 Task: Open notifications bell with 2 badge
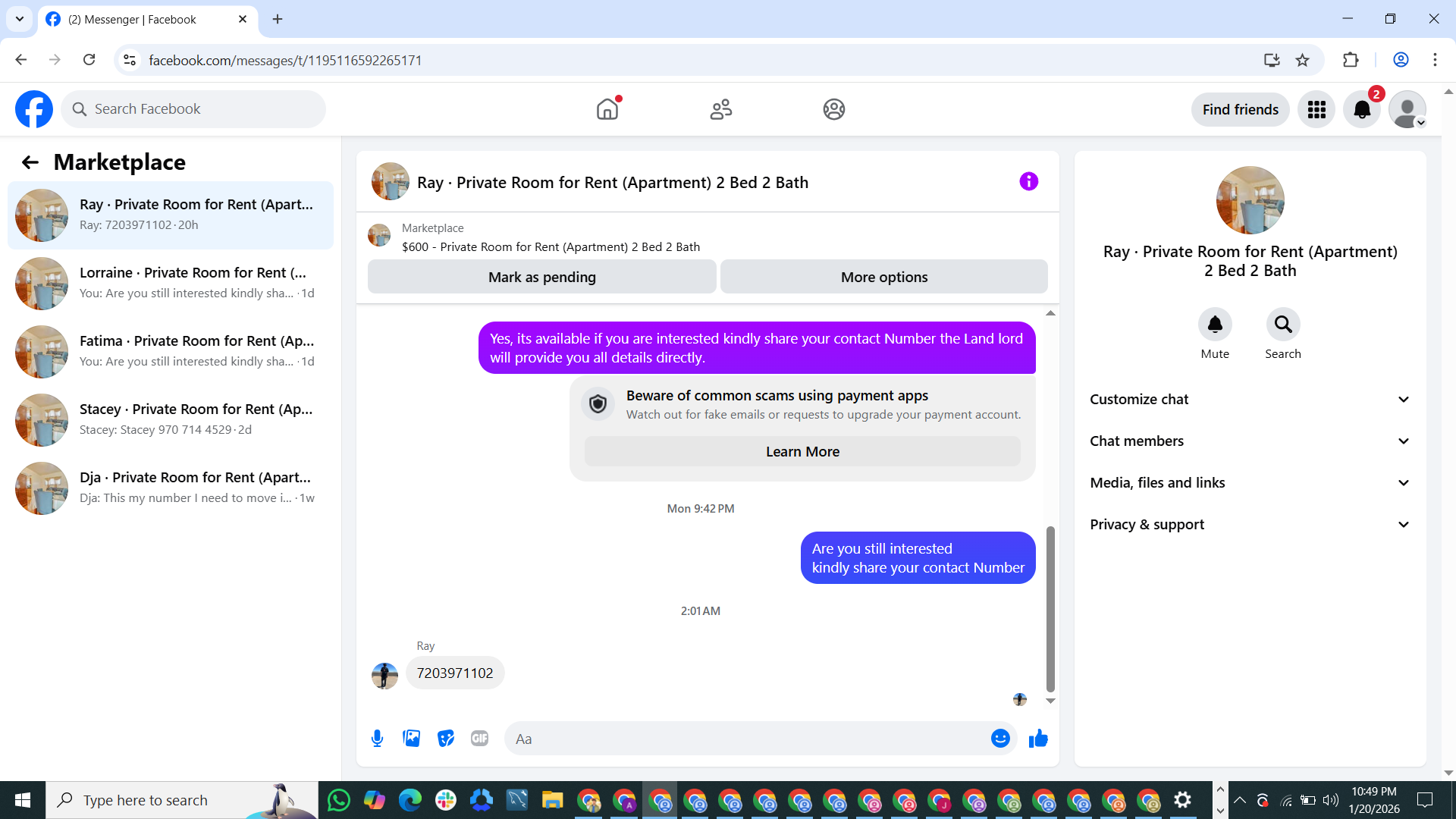coord(1362,110)
